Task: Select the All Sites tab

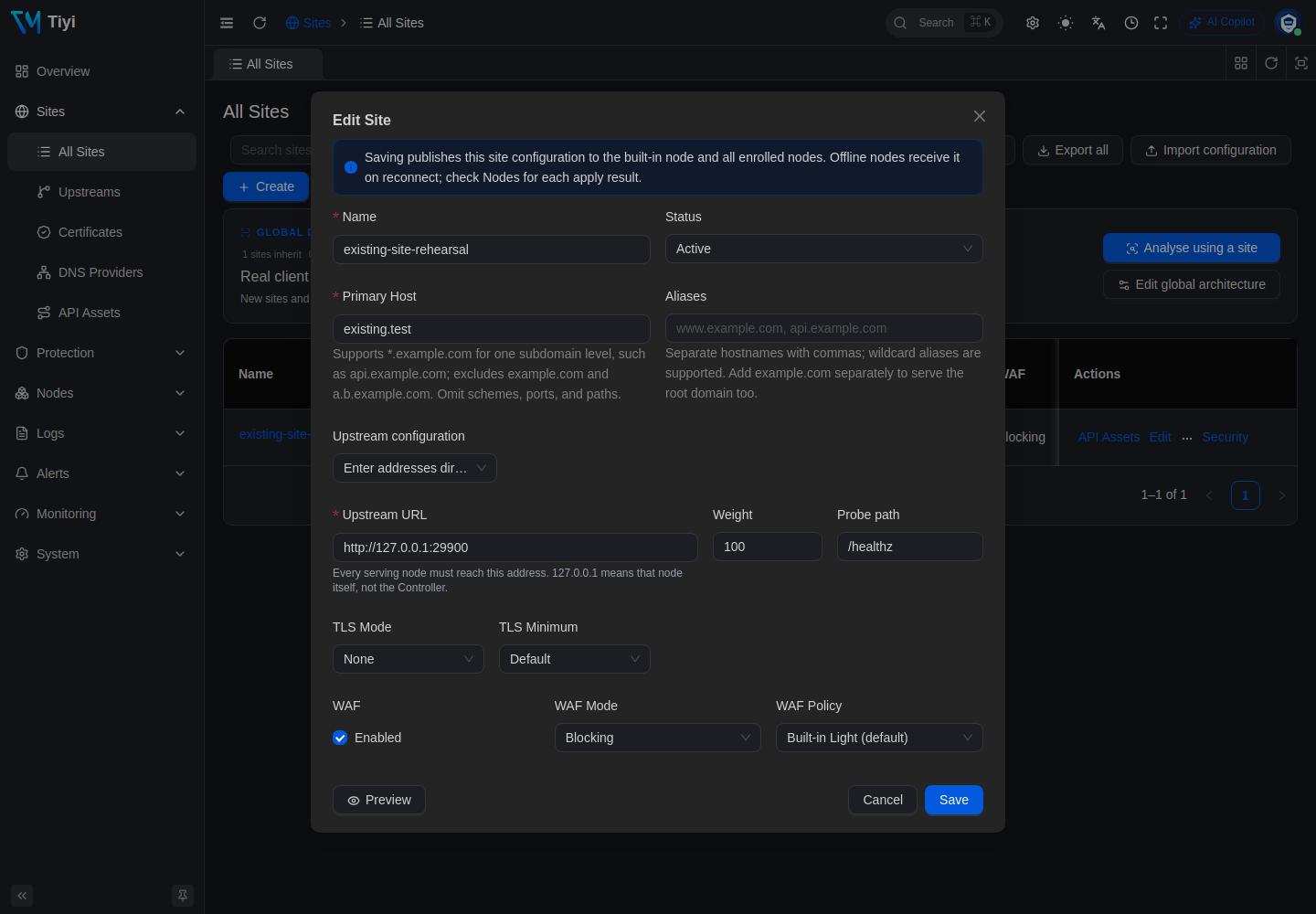Action: pyautogui.click(x=268, y=64)
